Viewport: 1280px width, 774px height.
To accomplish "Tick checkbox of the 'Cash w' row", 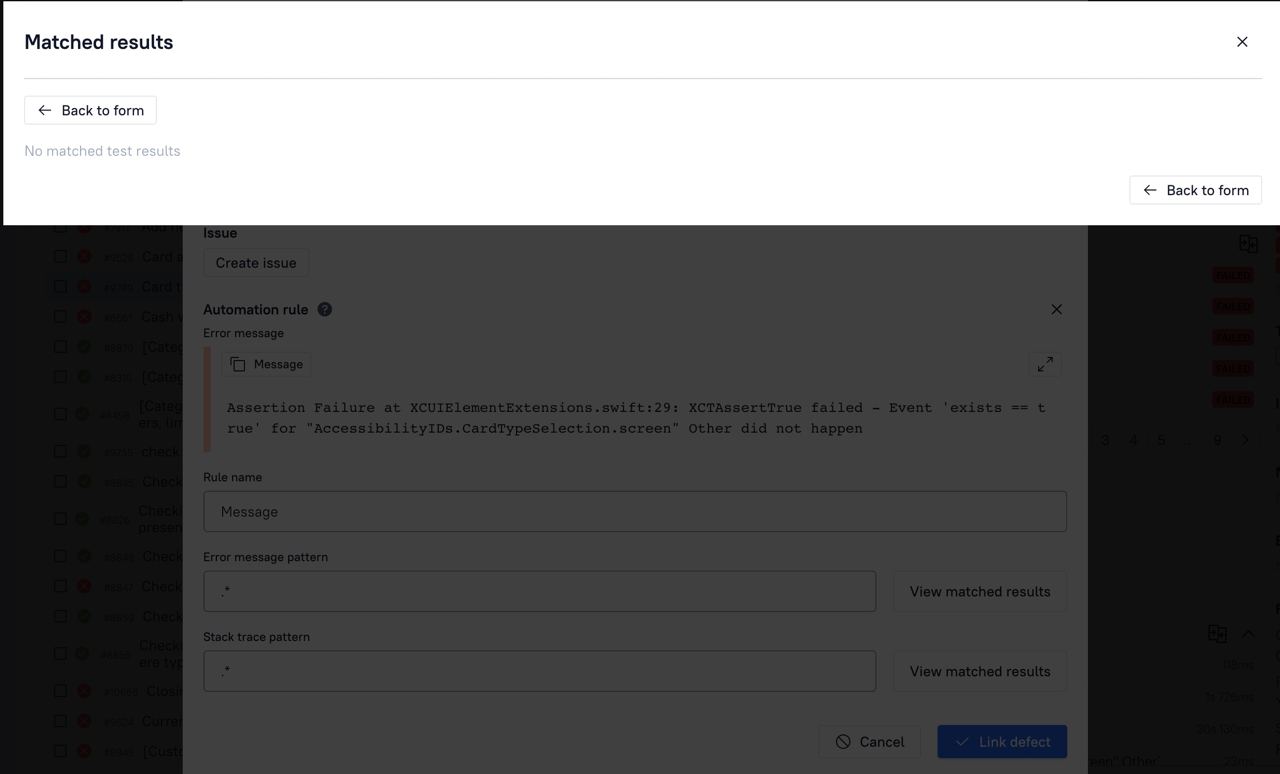I will 61,317.
